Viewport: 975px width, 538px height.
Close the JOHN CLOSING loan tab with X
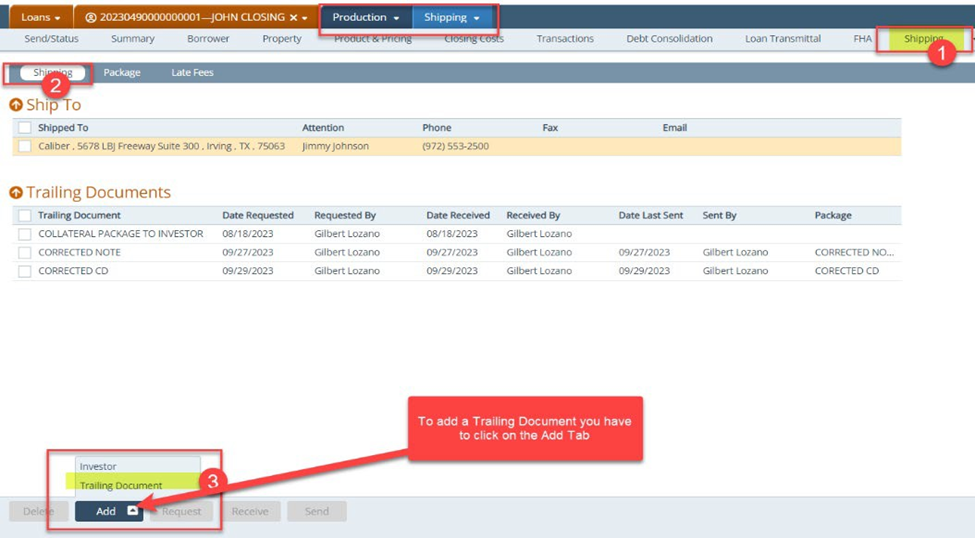point(293,17)
